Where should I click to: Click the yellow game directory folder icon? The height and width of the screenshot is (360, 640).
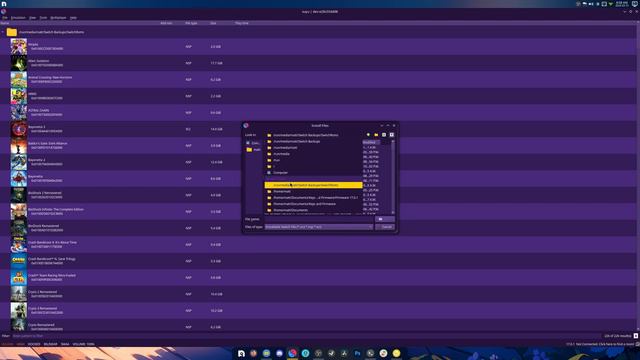pyautogui.click(x=11, y=32)
